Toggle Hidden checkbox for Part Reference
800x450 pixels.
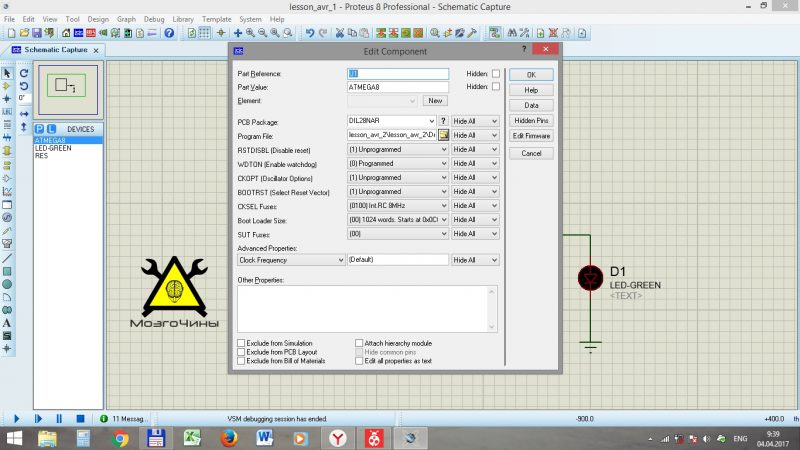pos(496,73)
